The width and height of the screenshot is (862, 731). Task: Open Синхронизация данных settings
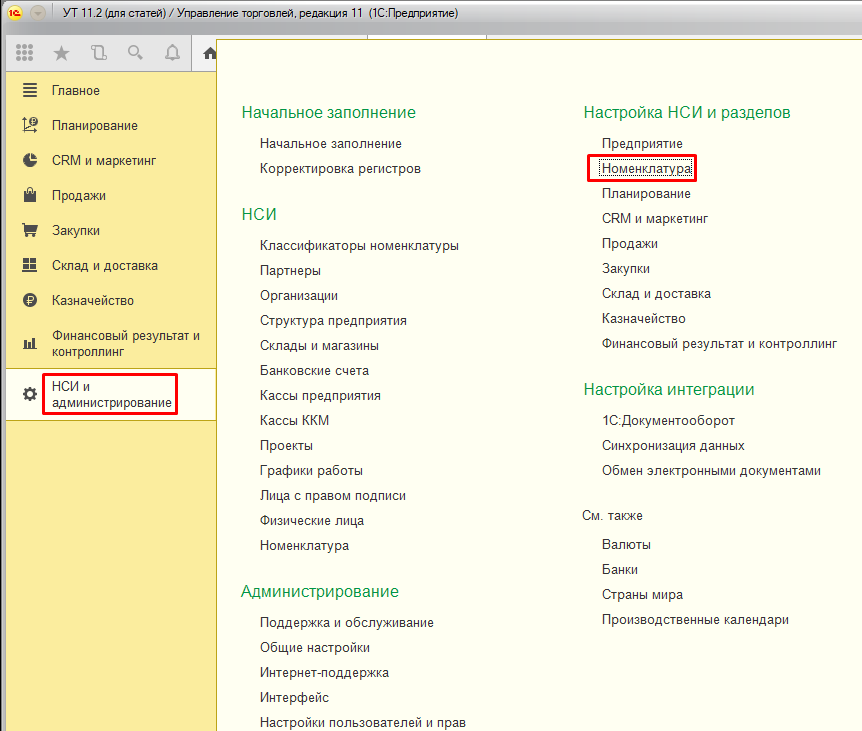(x=673, y=446)
